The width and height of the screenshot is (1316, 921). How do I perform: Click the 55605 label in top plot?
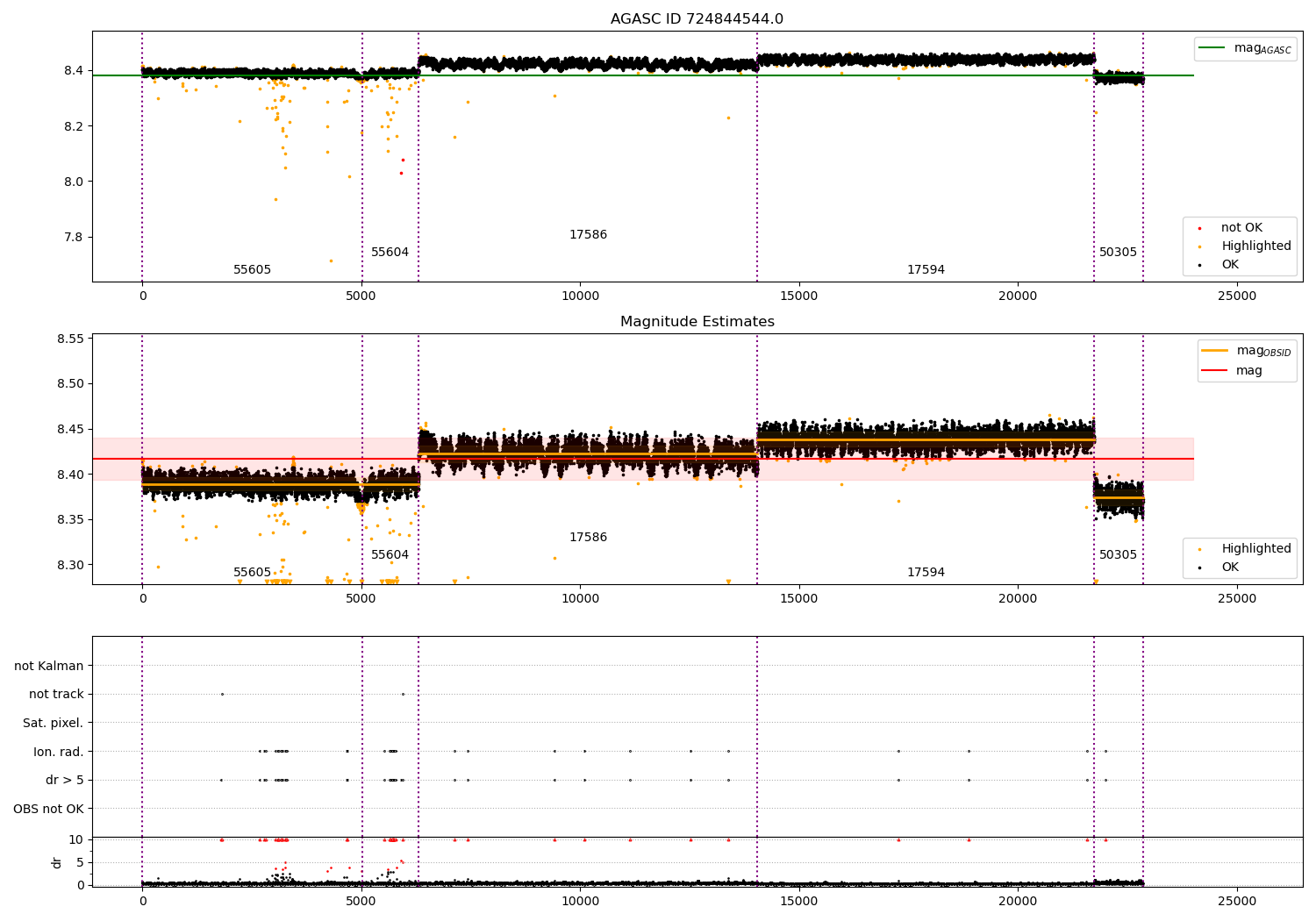pyautogui.click(x=252, y=270)
